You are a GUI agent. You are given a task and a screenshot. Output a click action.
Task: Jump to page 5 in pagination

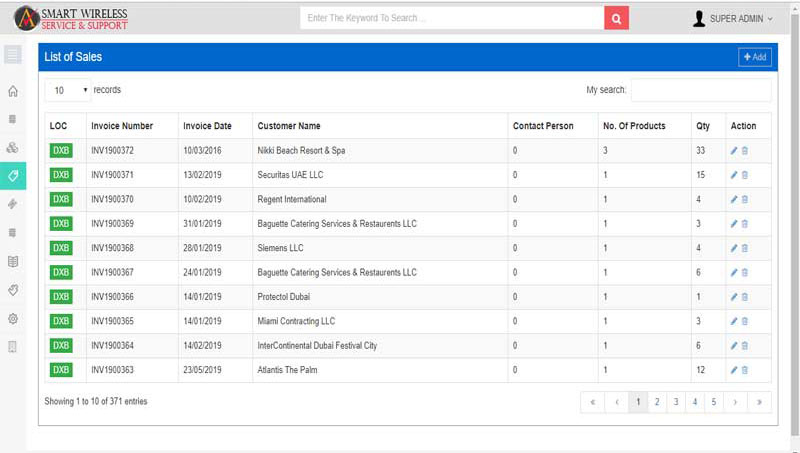(x=714, y=402)
